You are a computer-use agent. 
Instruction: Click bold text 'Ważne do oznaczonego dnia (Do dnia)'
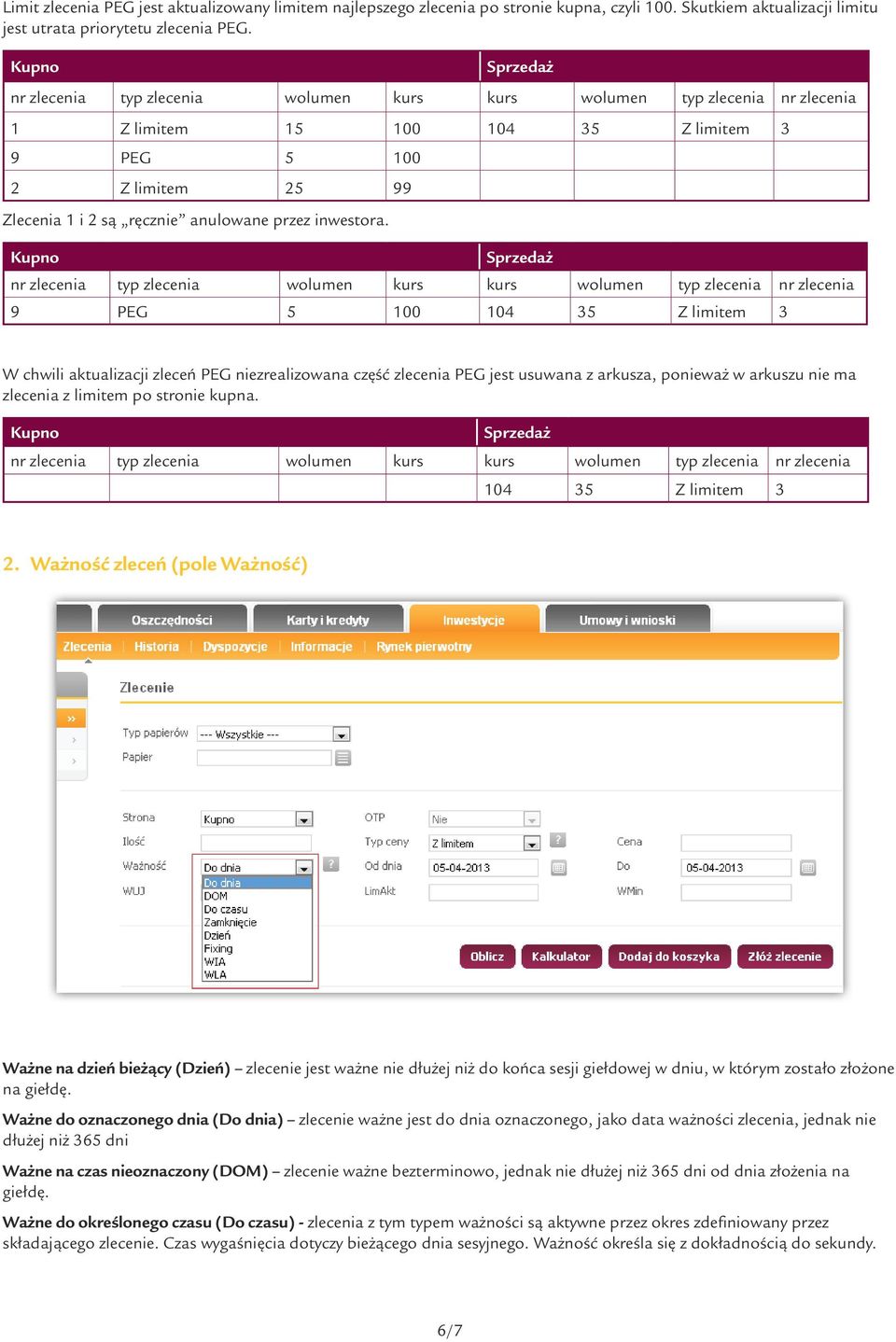(x=143, y=1119)
